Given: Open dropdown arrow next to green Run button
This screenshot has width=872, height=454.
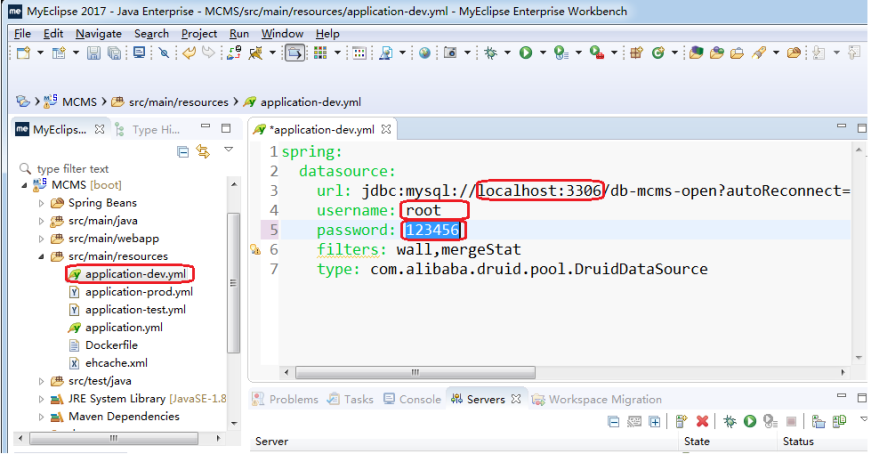Looking at the screenshot, I should (x=543, y=53).
